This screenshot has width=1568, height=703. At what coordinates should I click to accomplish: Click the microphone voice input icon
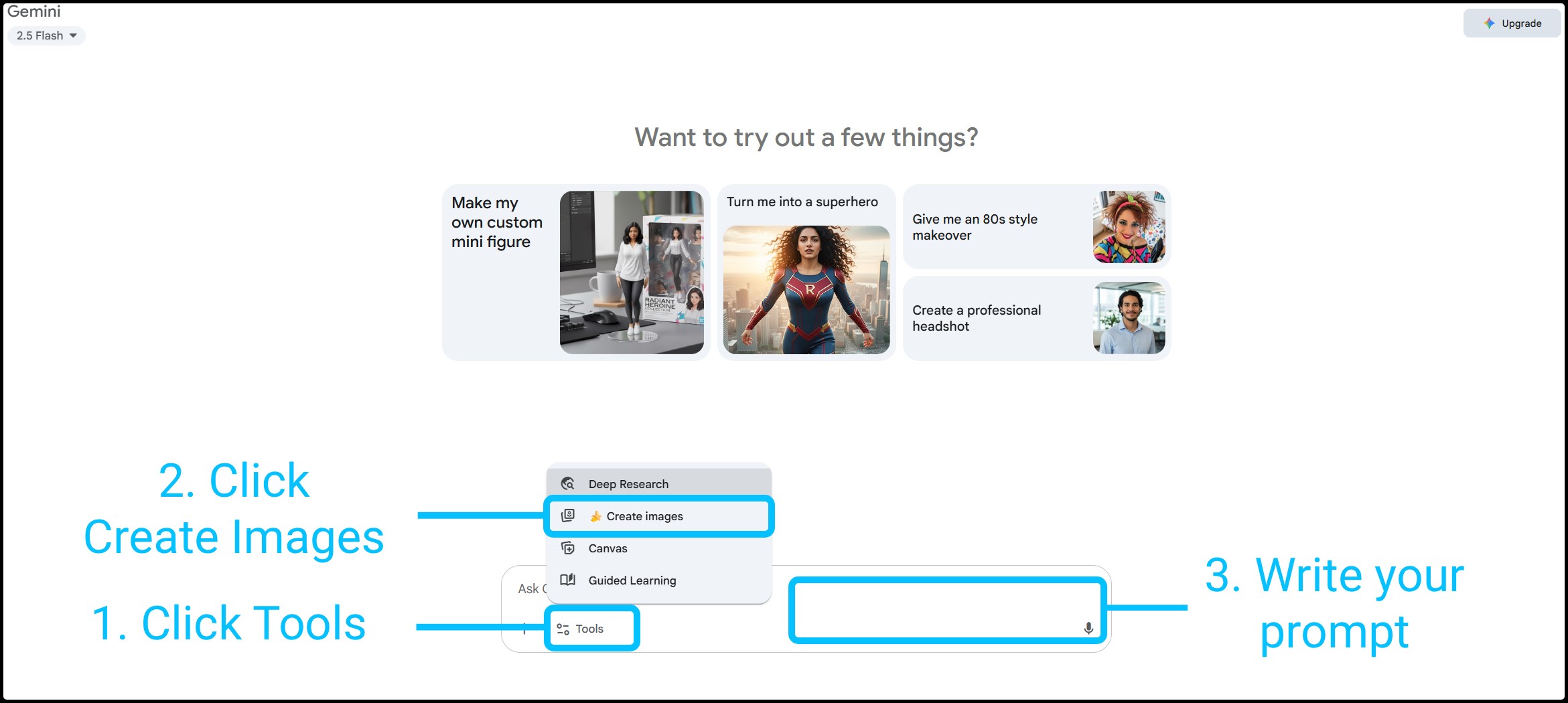pos(1088,628)
